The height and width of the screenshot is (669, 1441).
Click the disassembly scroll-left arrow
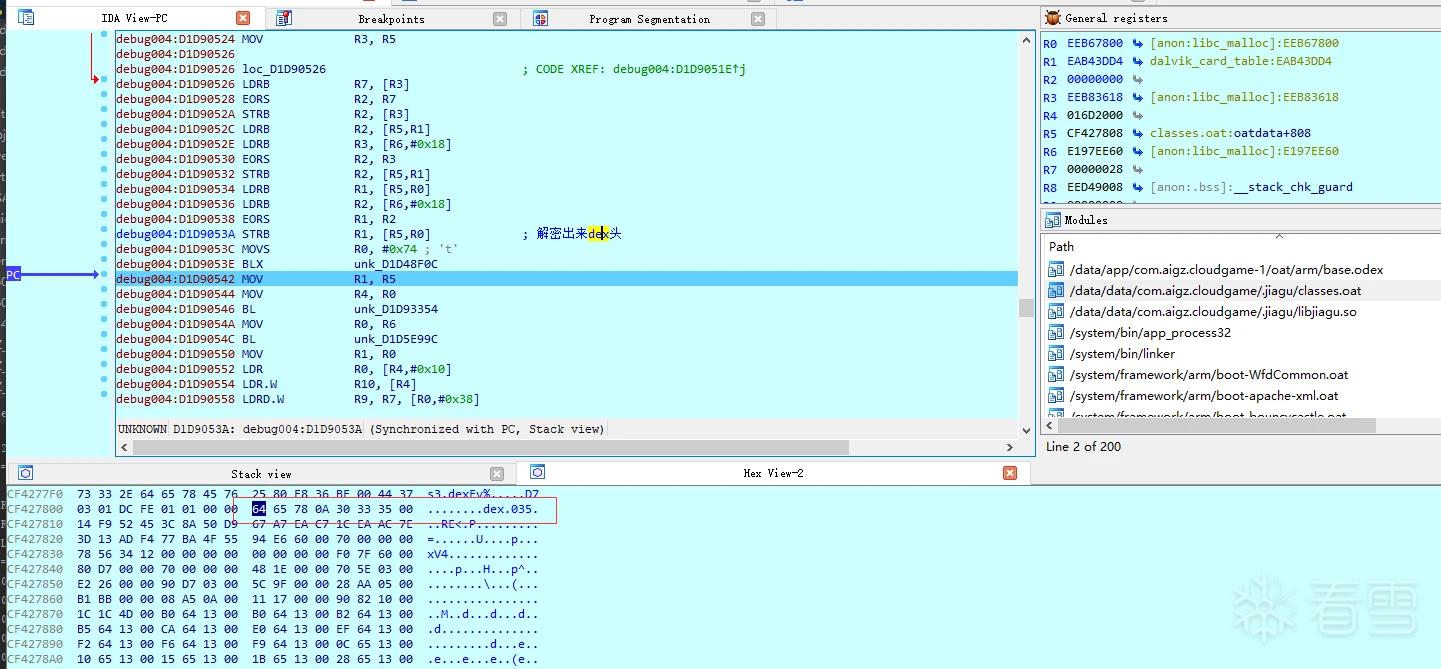[x=124, y=447]
